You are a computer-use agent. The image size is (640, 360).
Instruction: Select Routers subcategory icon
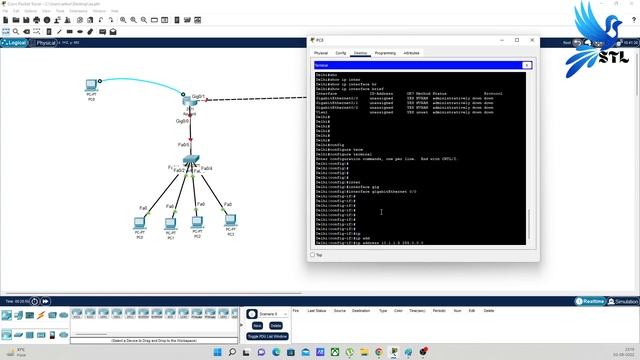(7, 335)
